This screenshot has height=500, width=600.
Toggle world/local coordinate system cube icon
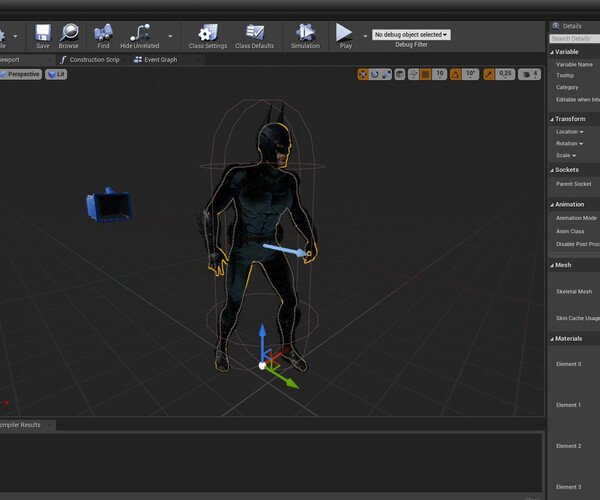(399, 74)
